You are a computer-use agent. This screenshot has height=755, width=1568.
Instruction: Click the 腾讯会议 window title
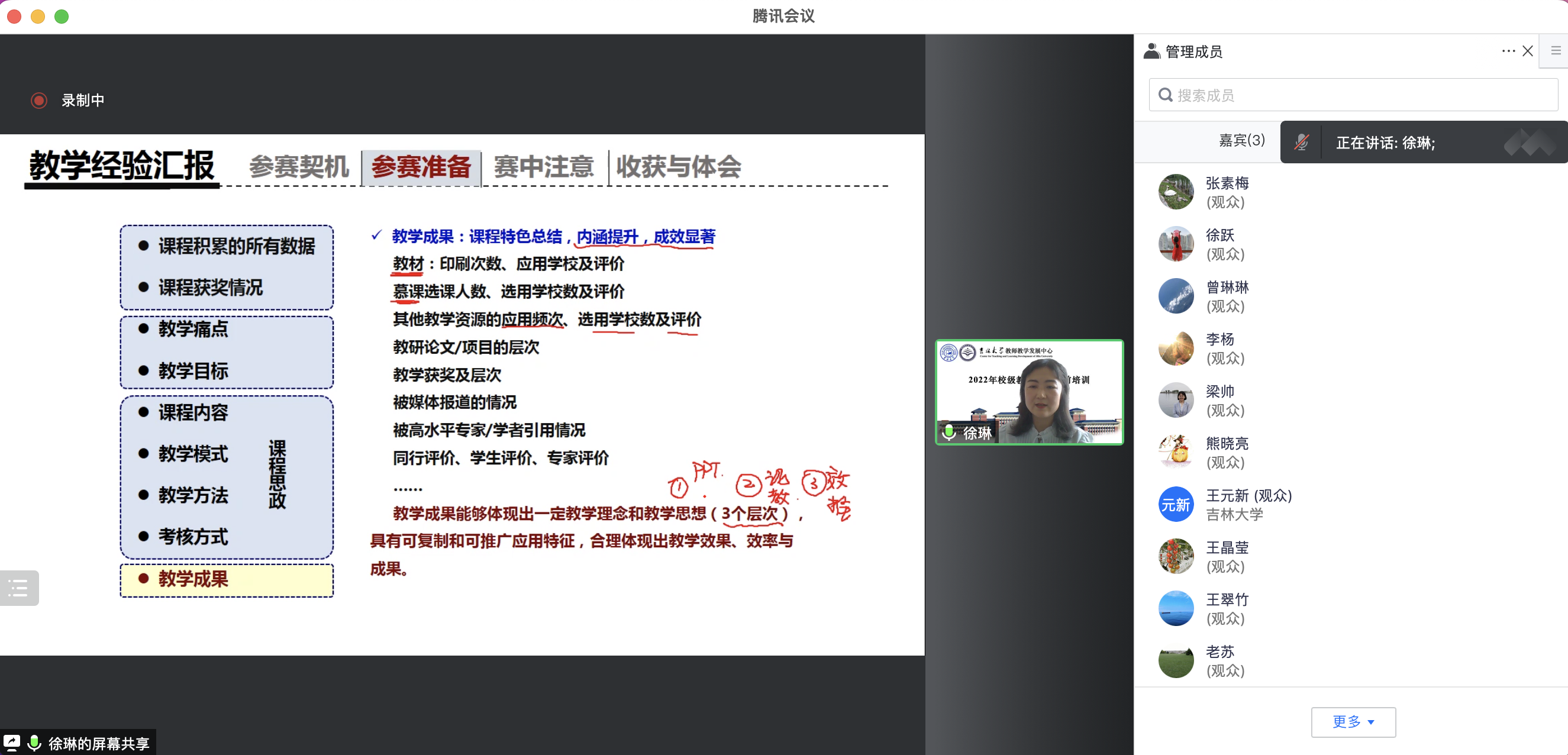[x=783, y=16]
